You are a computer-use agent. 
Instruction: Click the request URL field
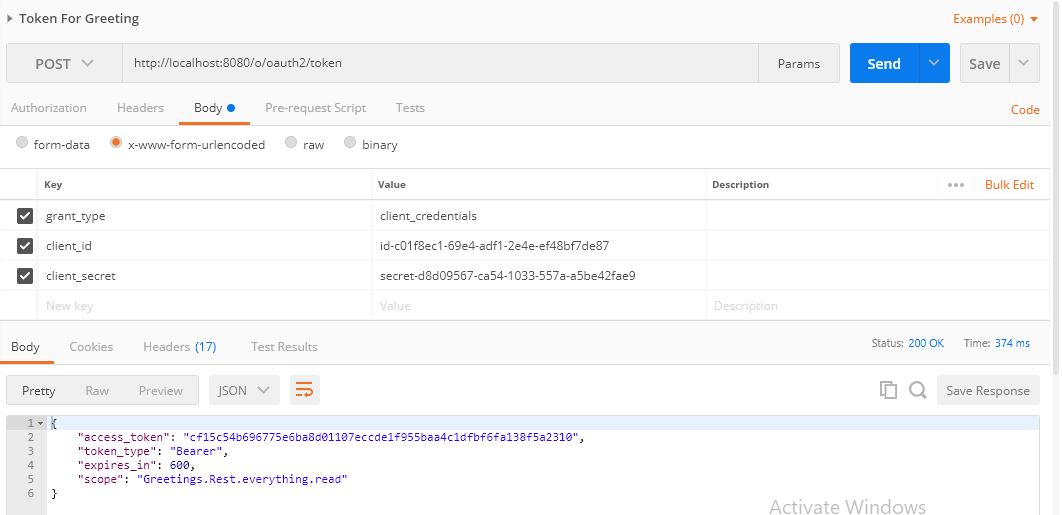[440, 64]
